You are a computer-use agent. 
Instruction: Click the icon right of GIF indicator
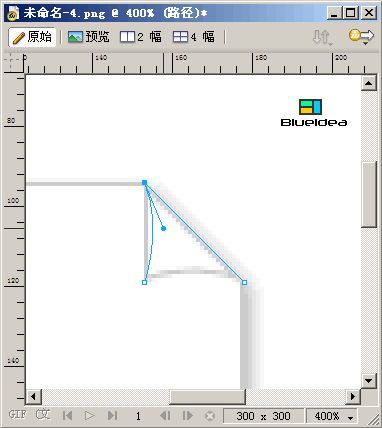coord(43,415)
